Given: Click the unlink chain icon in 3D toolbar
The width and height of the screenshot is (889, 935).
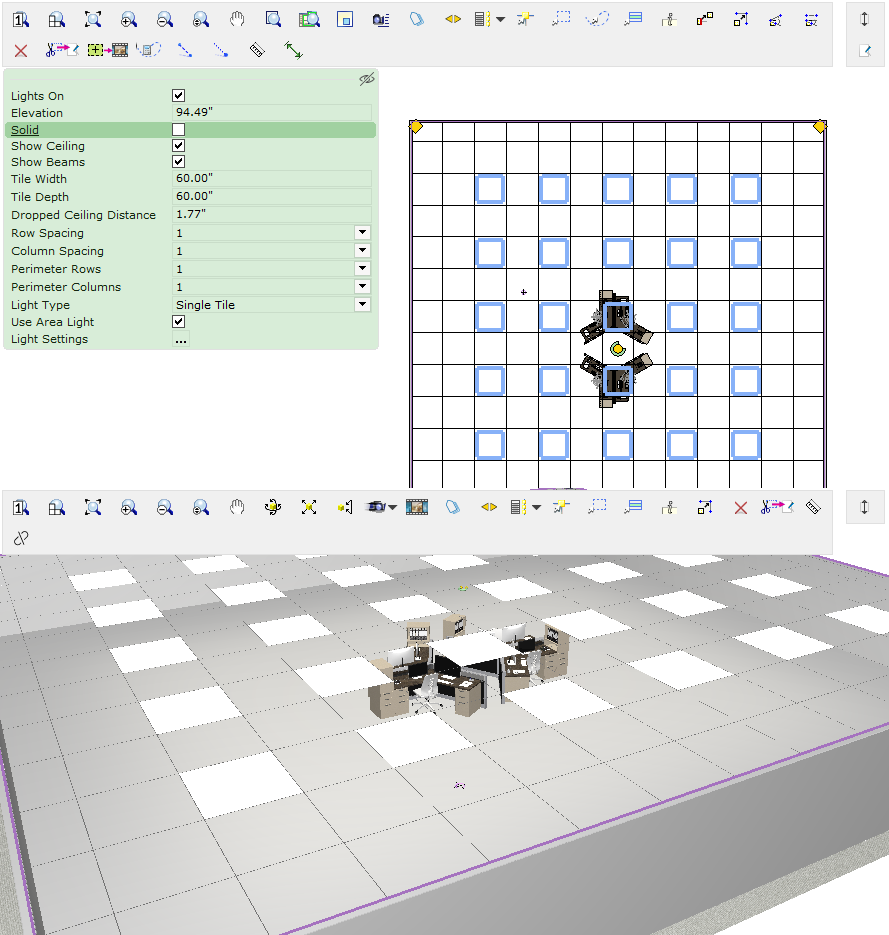Looking at the screenshot, I should (x=21, y=538).
